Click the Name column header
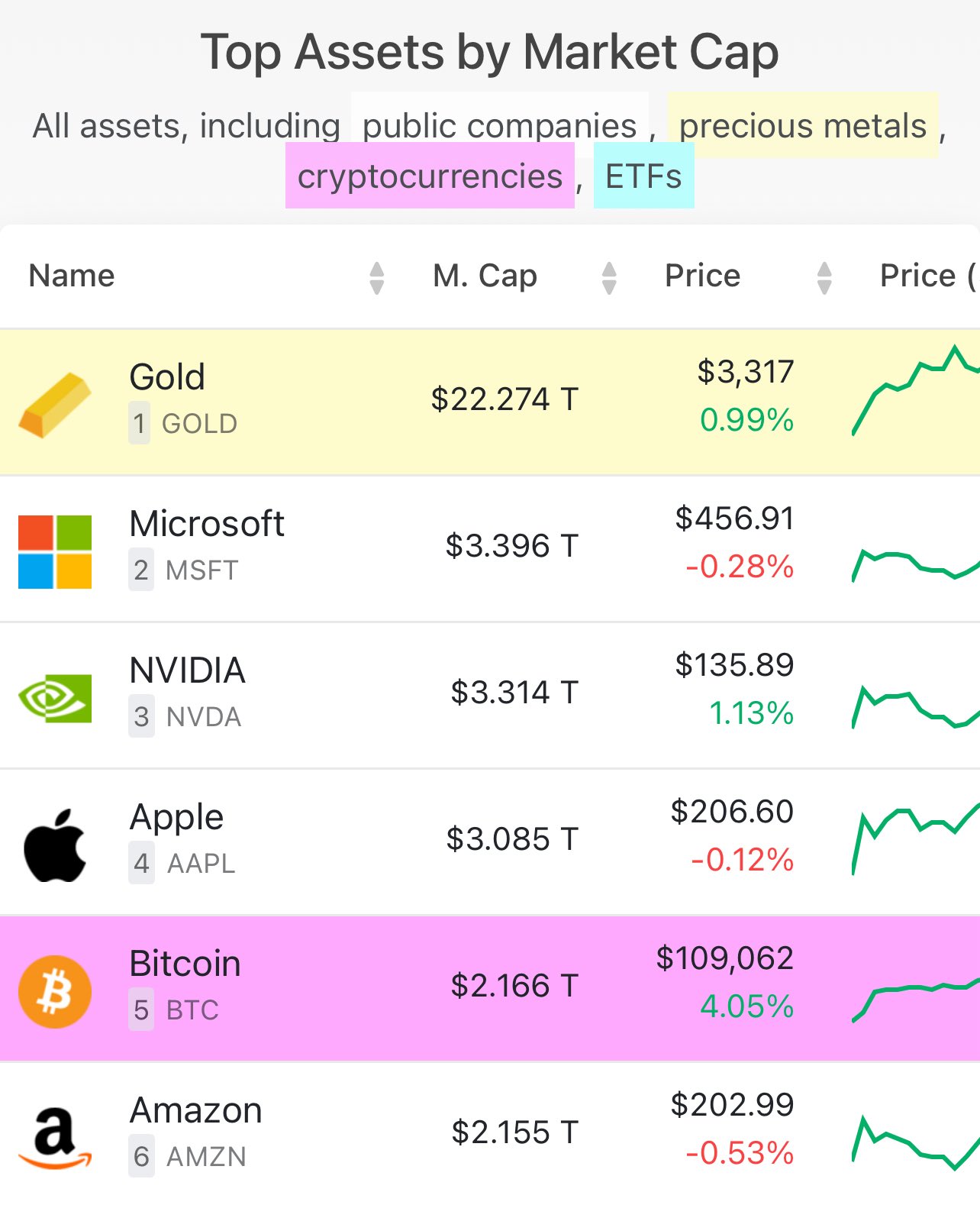This screenshot has width=980, height=1205. coord(72,276)
